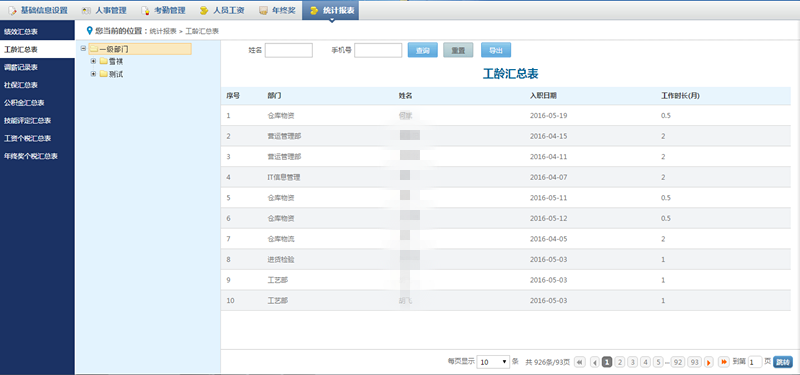The height and width of the screenshot is (375, 800).
Task: Collapse the 一级部门 tree node
Action: 83,48
